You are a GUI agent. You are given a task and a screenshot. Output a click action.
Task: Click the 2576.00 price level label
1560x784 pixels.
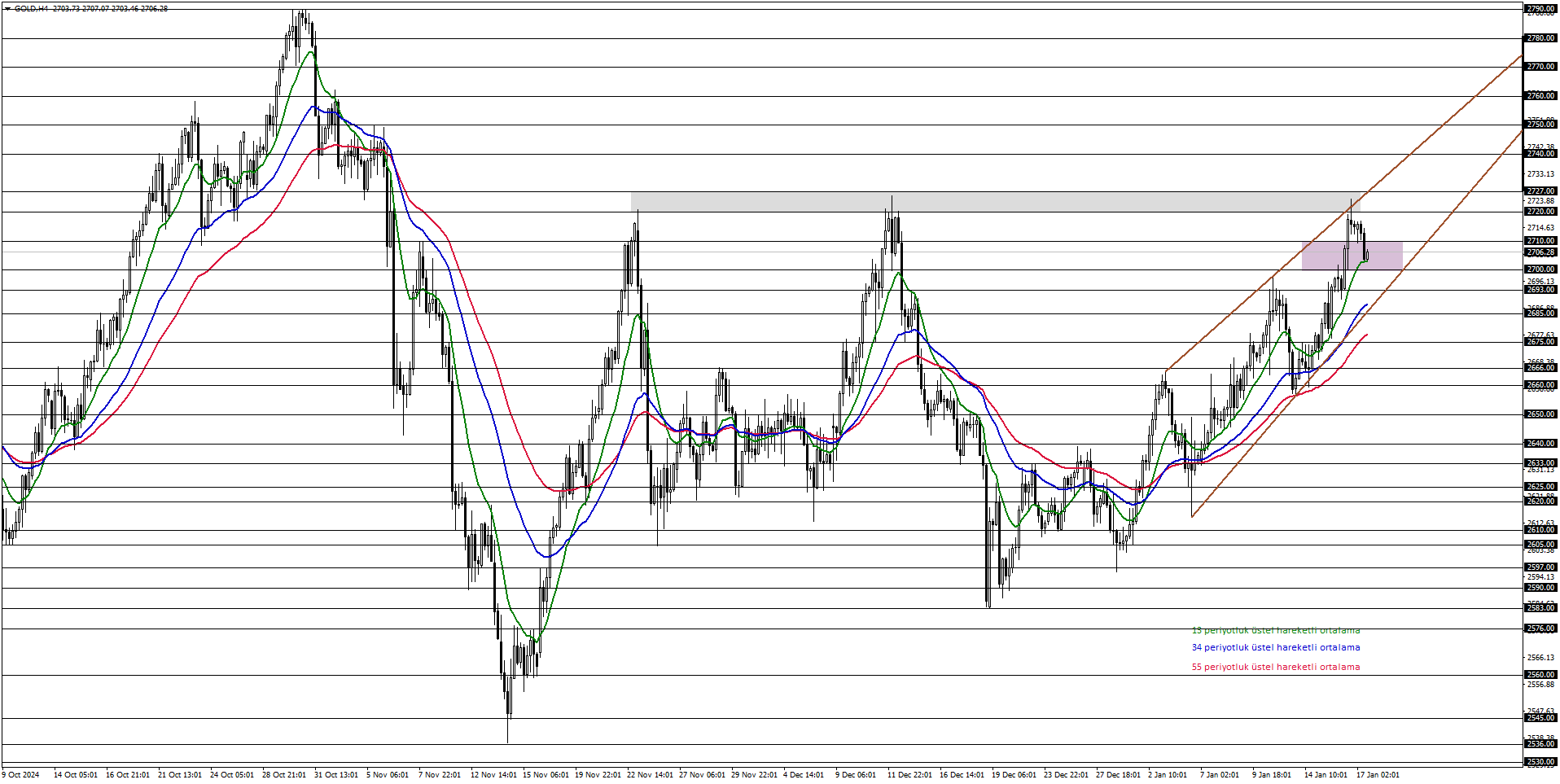[1541, 629]
